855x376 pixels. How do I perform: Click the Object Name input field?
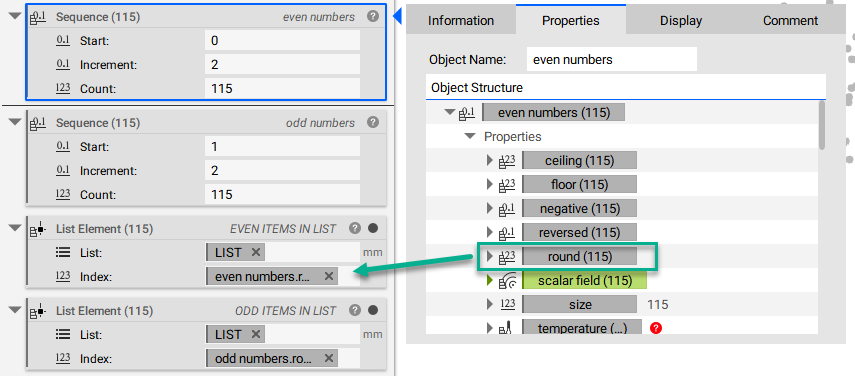pyautogui.click(x=612, y=59)
